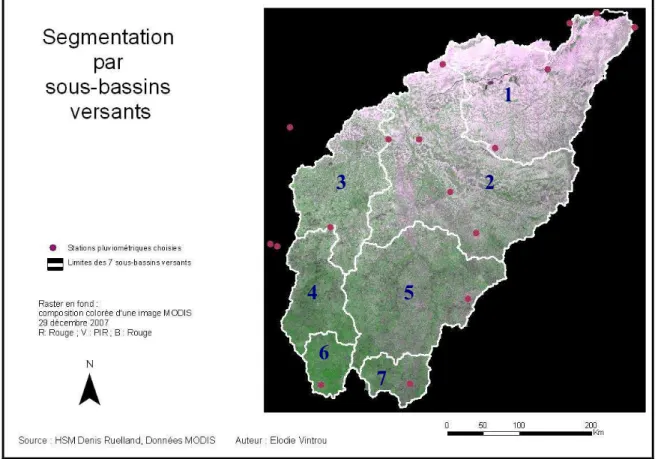Click the rain station dot inside basin 6
This screenshot has width=661, height=459.
(x=321, y=385)
